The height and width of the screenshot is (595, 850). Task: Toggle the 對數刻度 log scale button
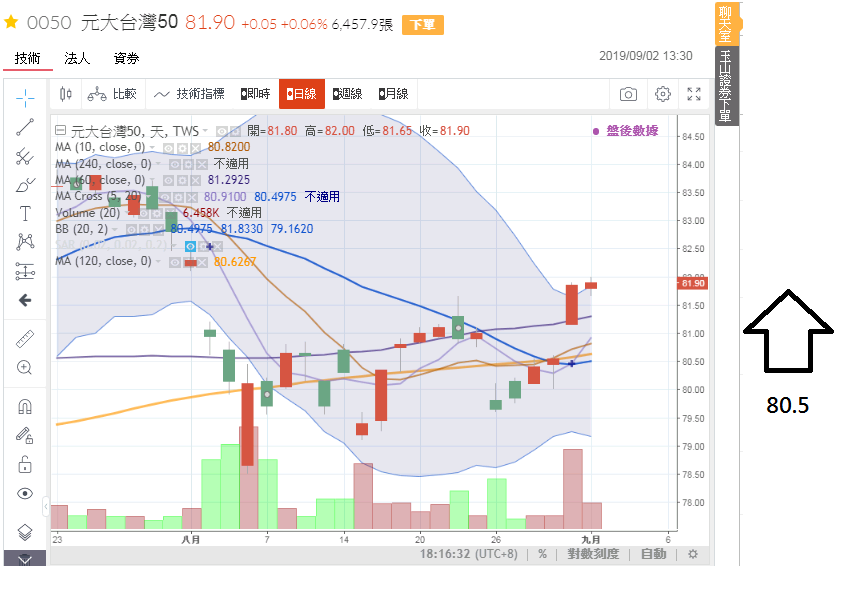[x=593, y=554]
